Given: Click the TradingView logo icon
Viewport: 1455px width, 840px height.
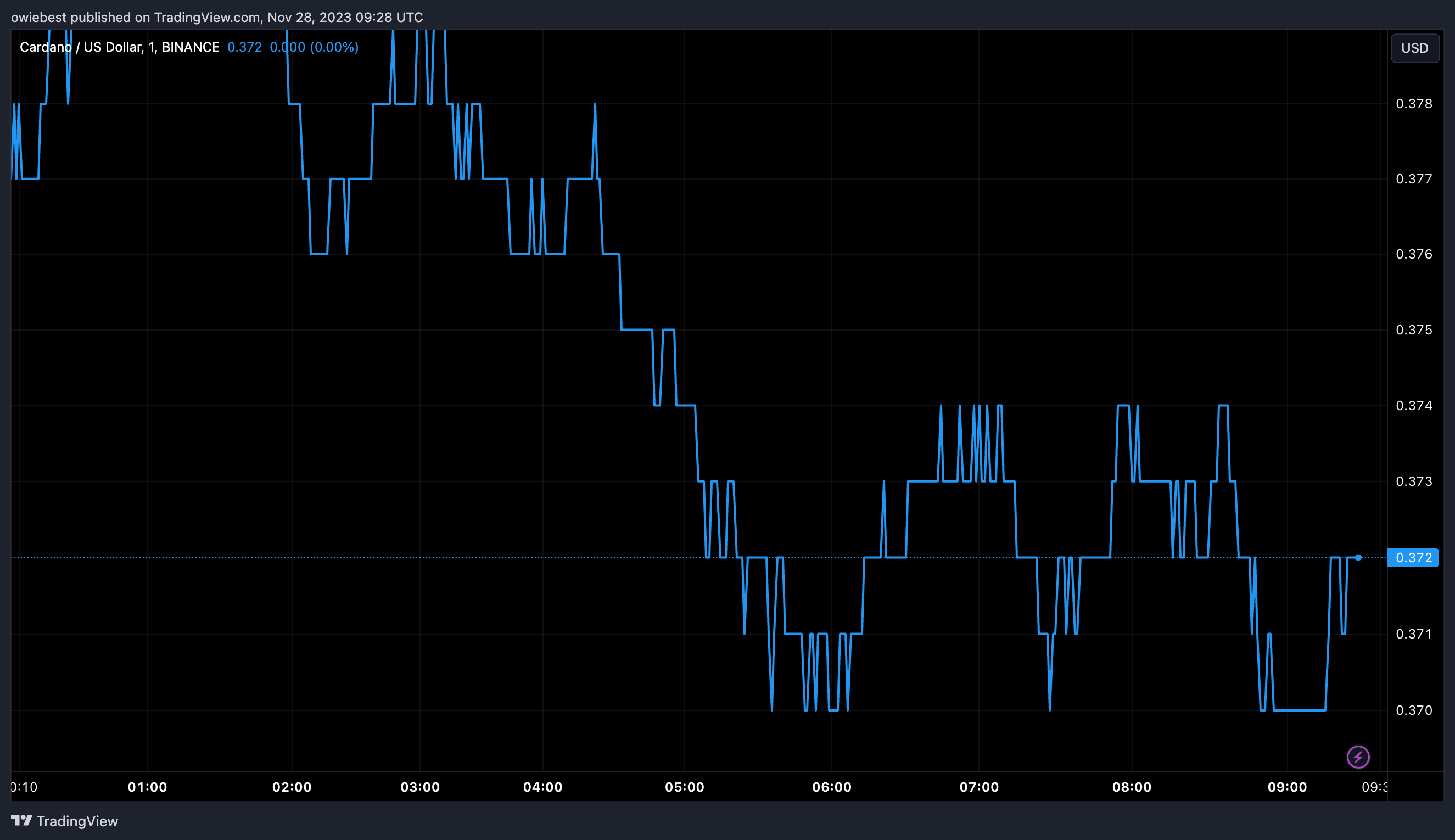Looking at the screenshot, I should pyautogui.click(x=21, y=820).
